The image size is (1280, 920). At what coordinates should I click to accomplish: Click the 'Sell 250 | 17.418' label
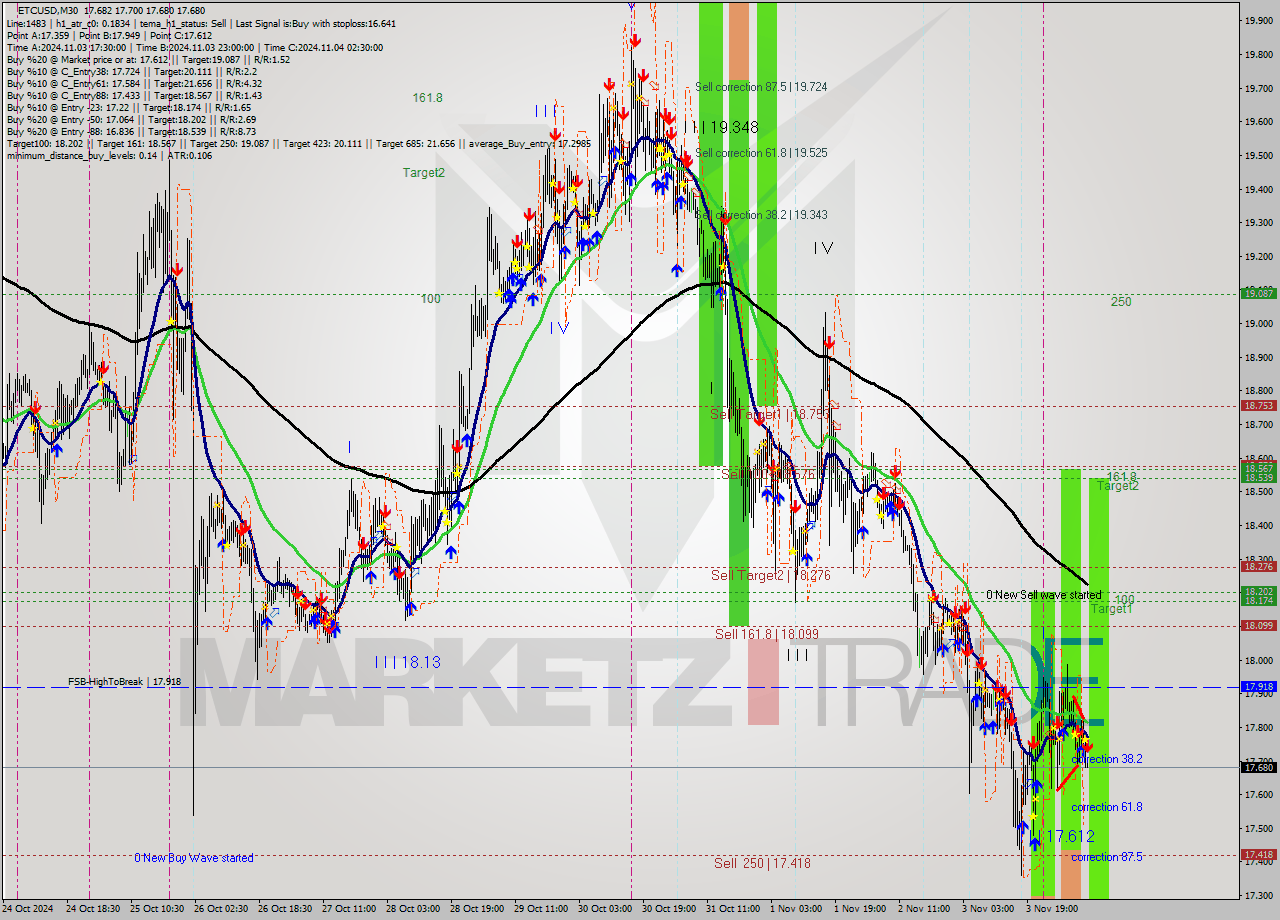click(762, 863)
